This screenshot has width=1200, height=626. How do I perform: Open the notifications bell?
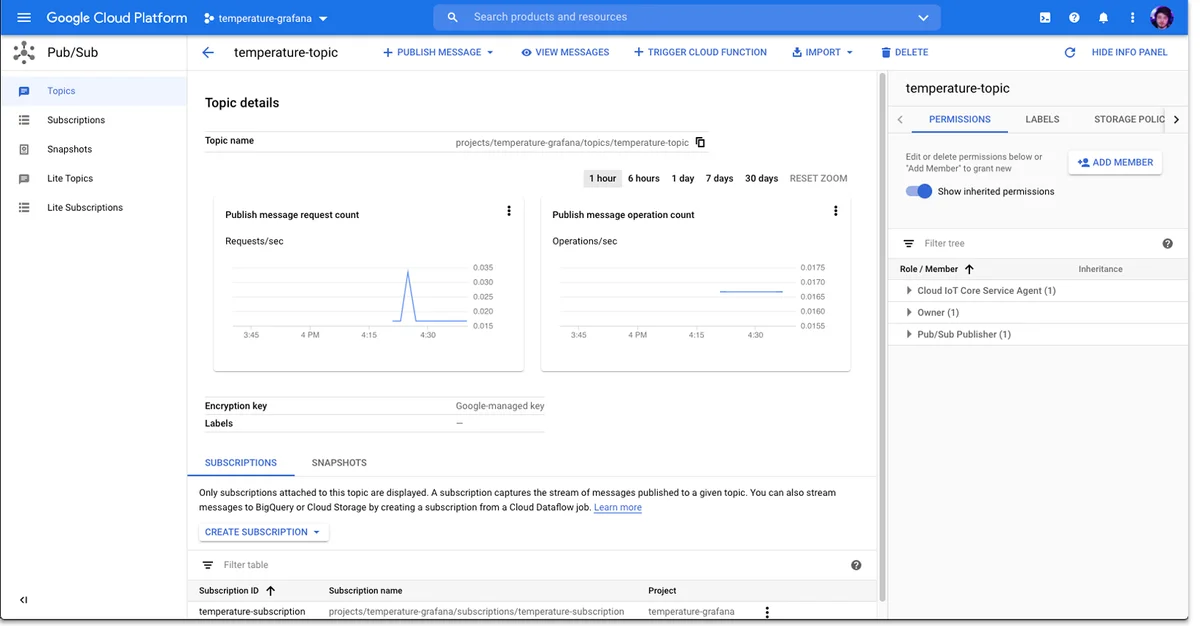pyautogui.click(x=1103, y=18)
